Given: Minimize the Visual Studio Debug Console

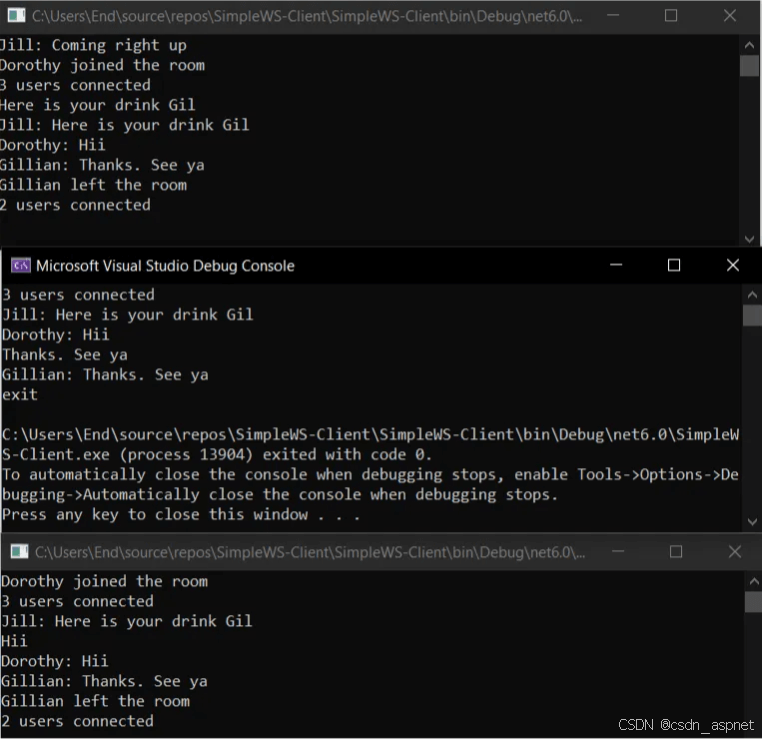Looking at the screenshot, I should click(616, 265).
